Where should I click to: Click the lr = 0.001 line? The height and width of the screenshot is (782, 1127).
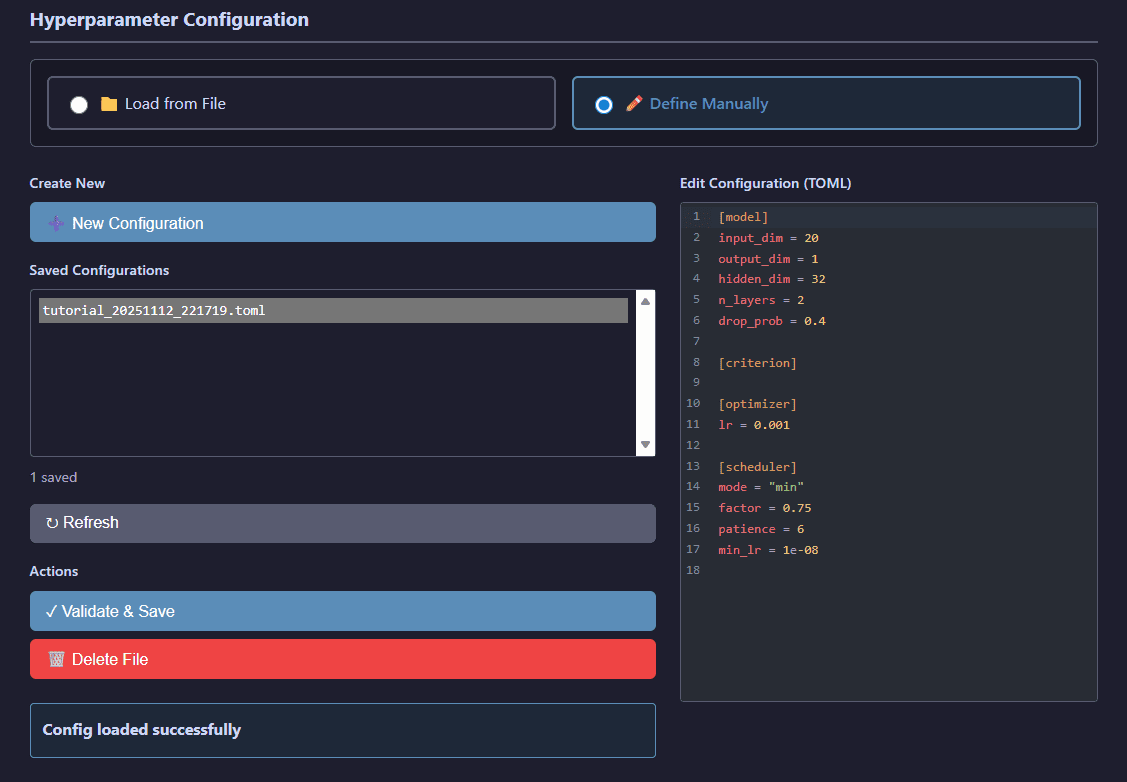click(x=754, y=425)
